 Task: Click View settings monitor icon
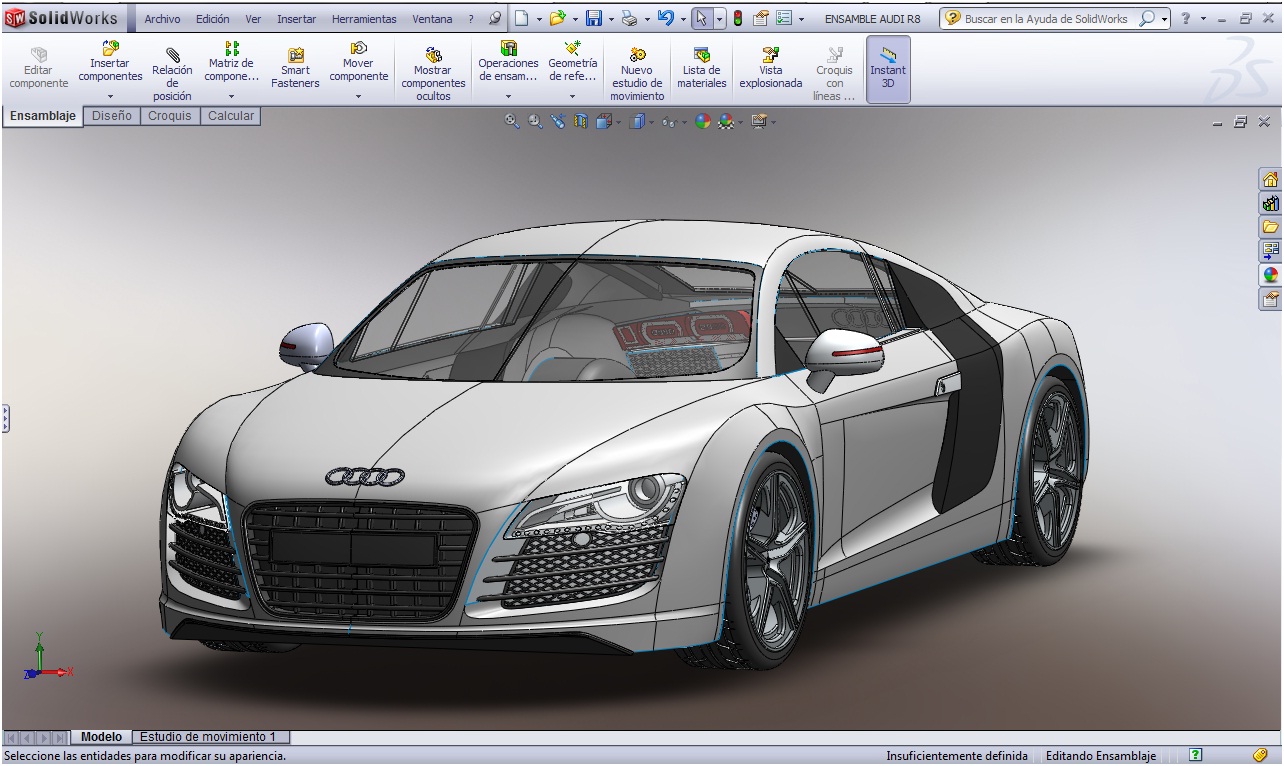[759, 121]
